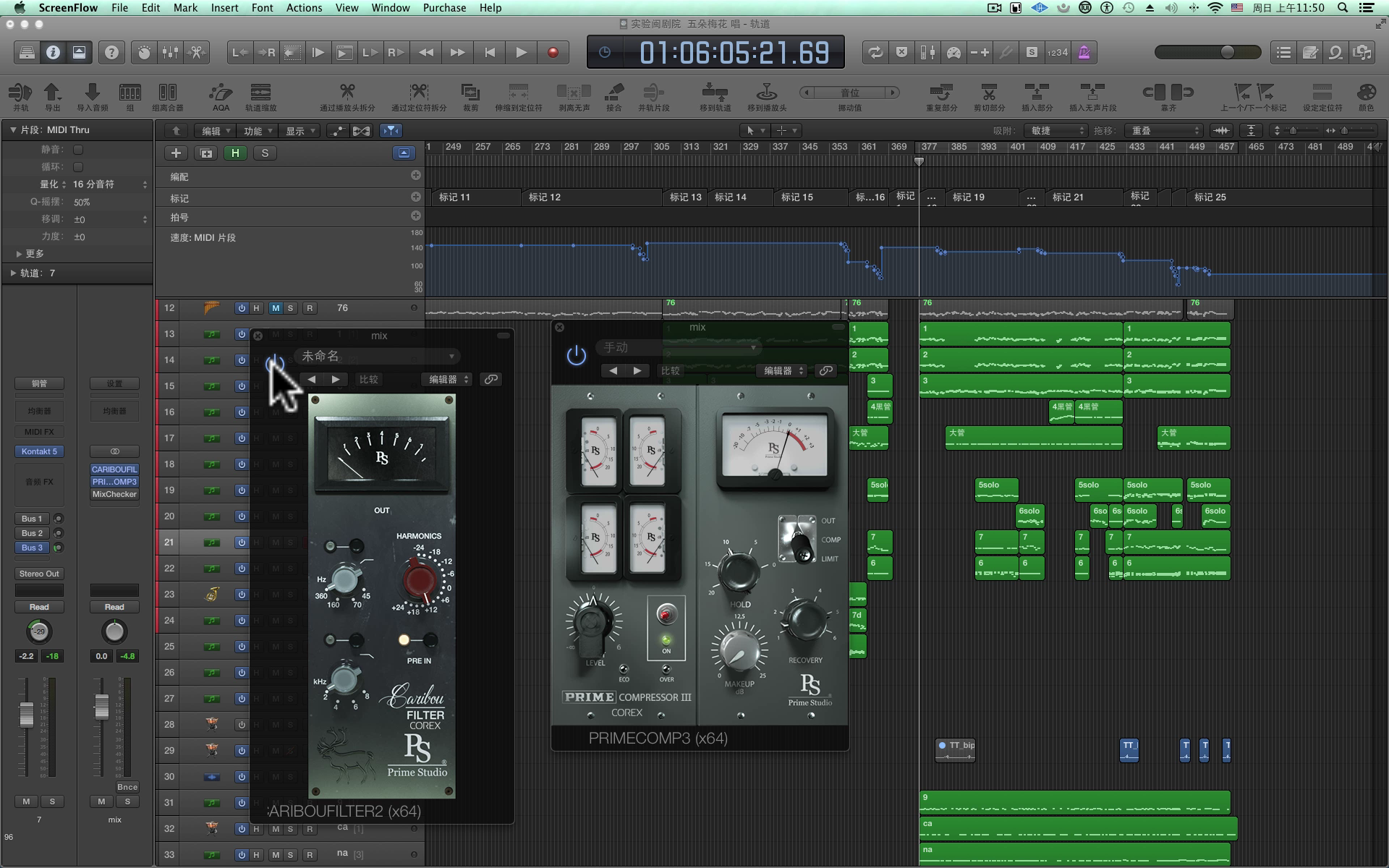Click the 裁剪 crop toolbar icon
The width and height of the screenshot is (1389, 868).
pos(470,97)
